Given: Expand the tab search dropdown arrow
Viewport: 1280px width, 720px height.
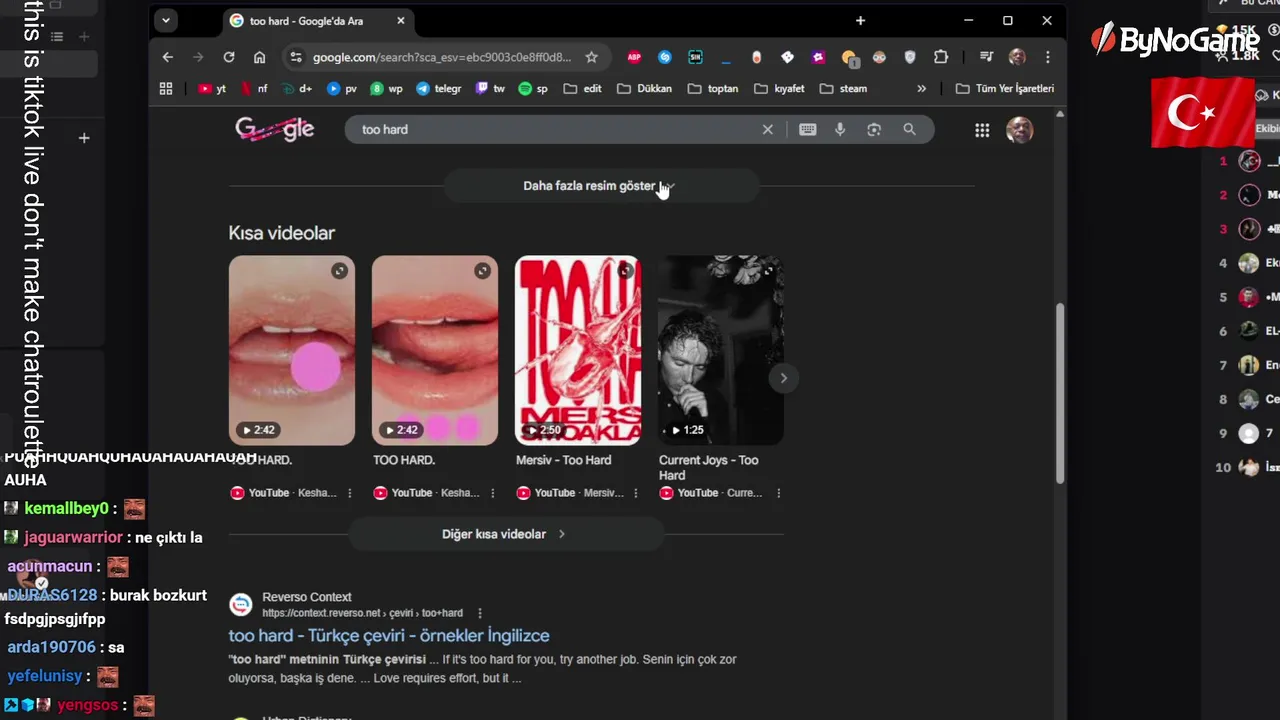Looking at the screenshot, I should (166, 20).
